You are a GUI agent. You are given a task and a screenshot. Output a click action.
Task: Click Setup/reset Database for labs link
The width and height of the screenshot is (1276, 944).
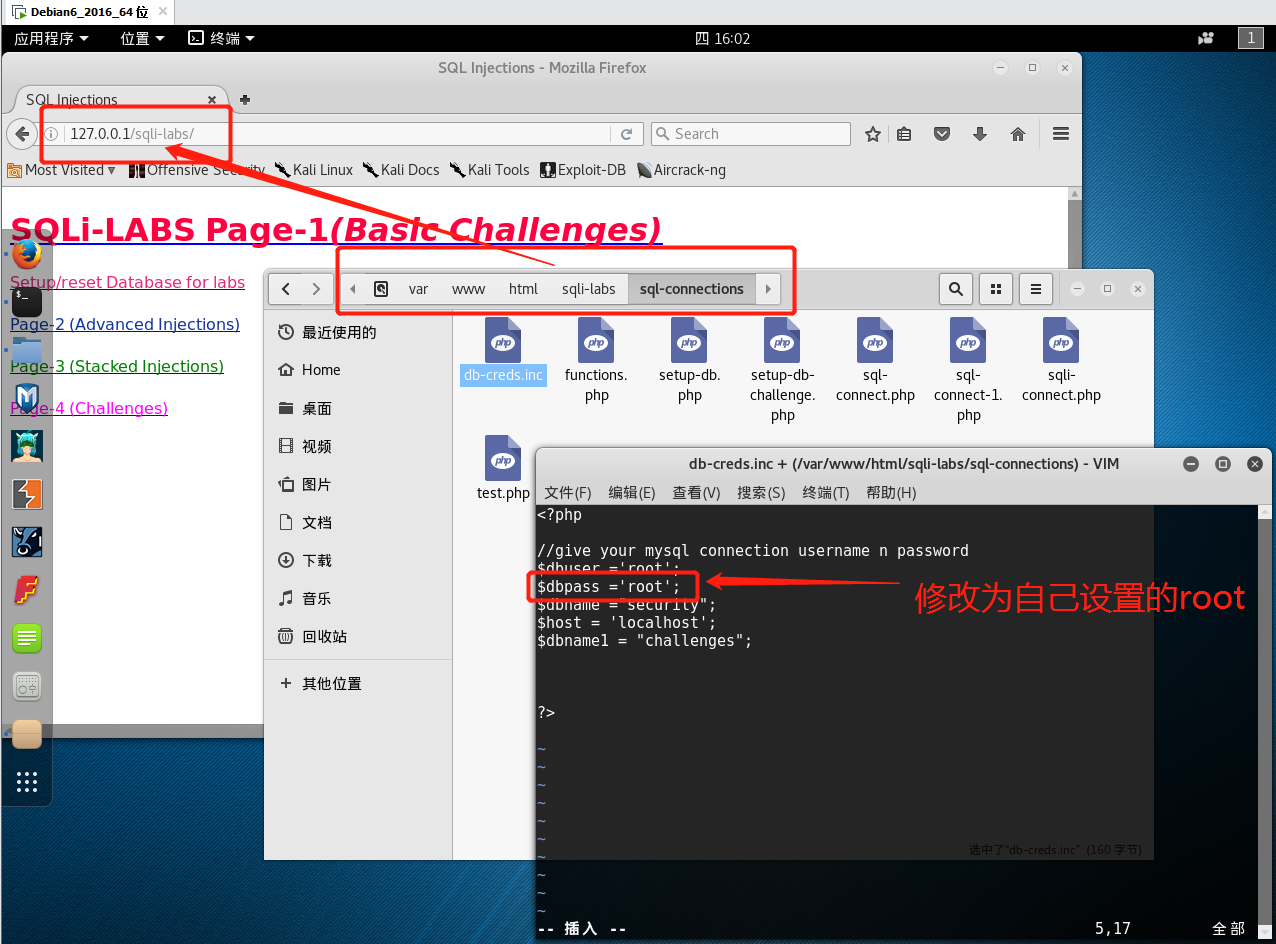point(127,282)
